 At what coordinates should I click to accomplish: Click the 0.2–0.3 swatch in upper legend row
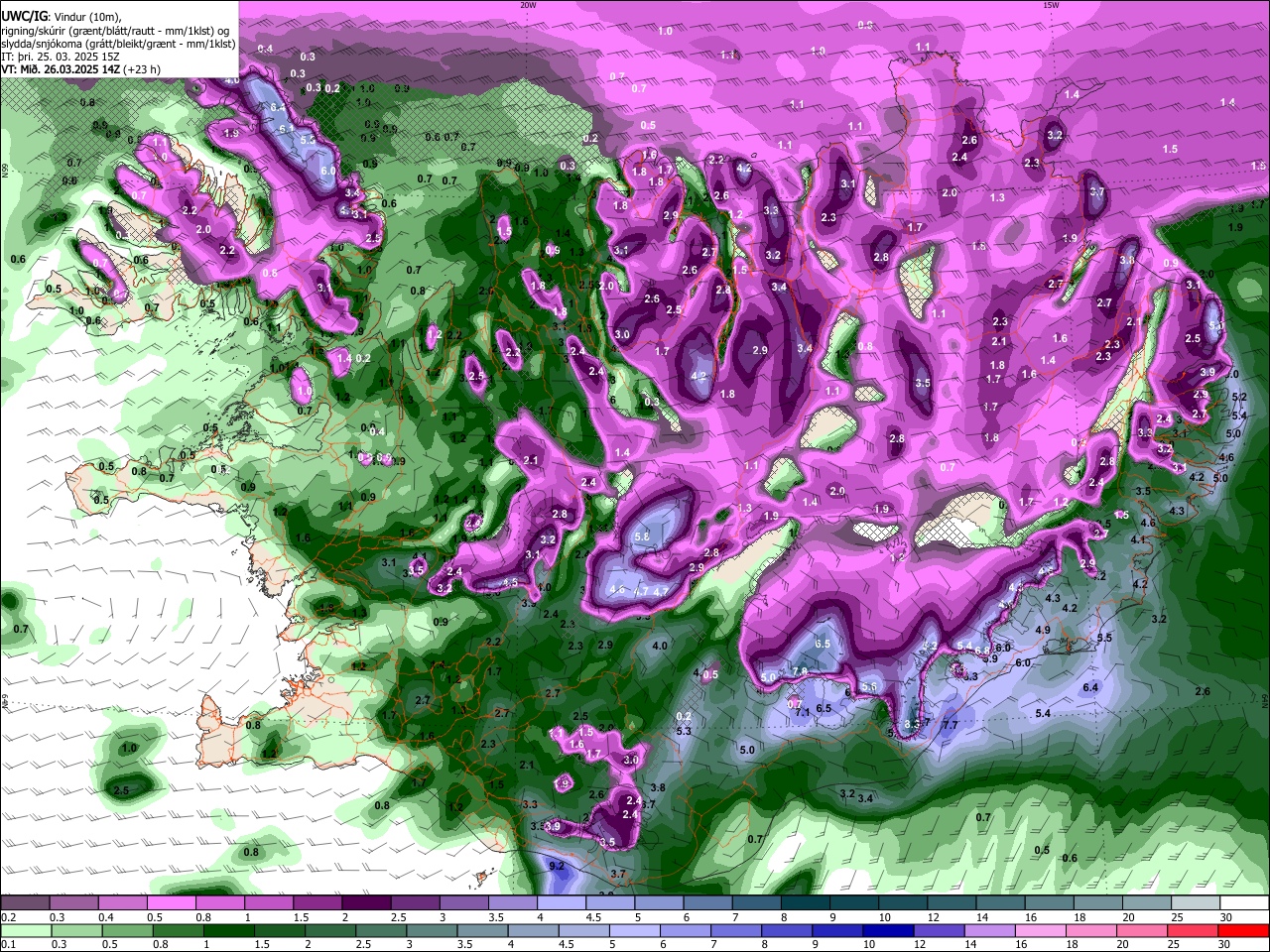[26, 902]
